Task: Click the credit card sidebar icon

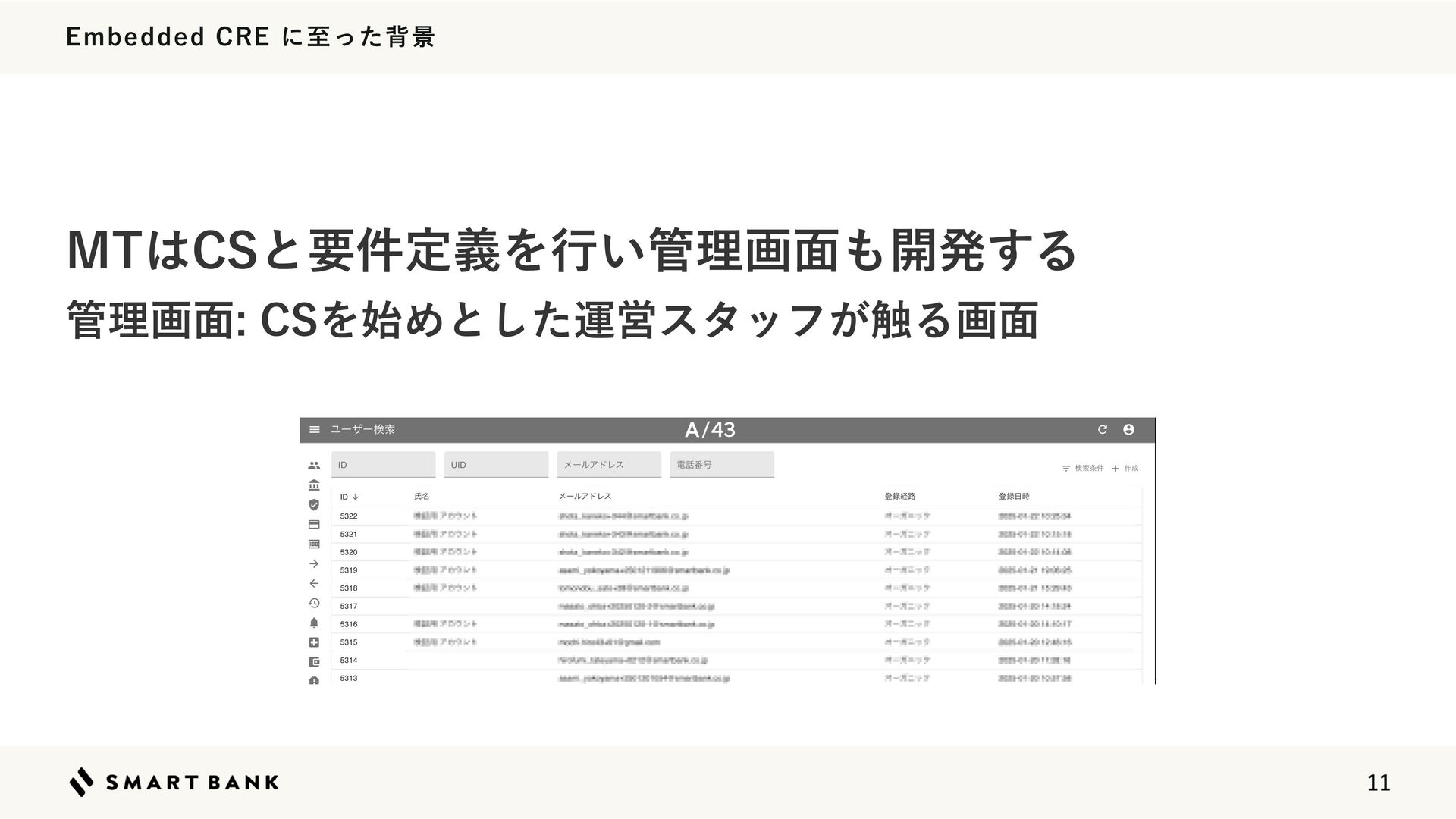Action: coord(314,524)
